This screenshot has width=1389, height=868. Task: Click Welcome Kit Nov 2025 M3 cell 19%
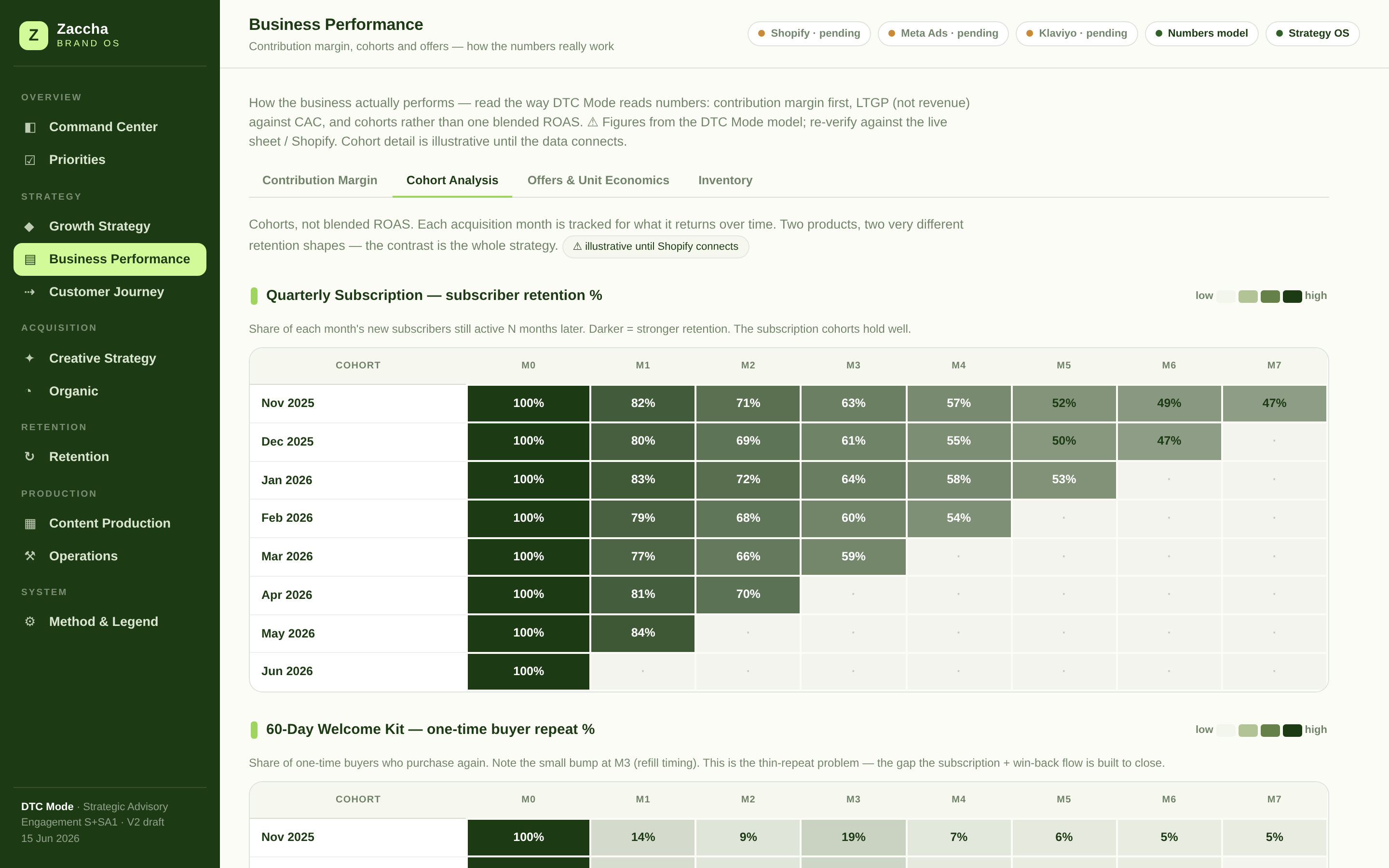853,837
